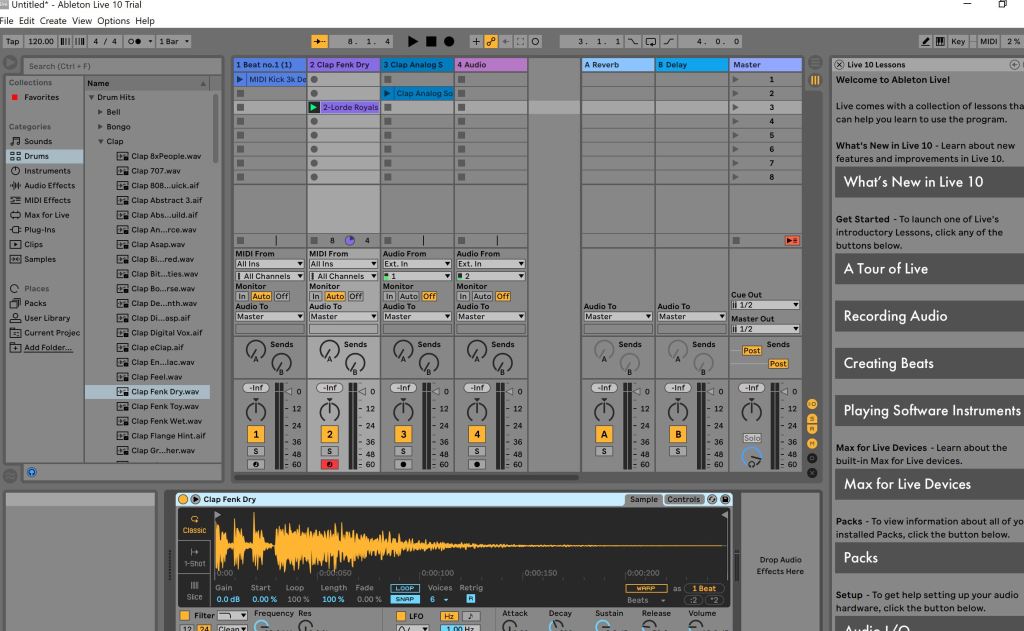
Task: Enable the LFO on/off toggle
Action: click(402, 616)
